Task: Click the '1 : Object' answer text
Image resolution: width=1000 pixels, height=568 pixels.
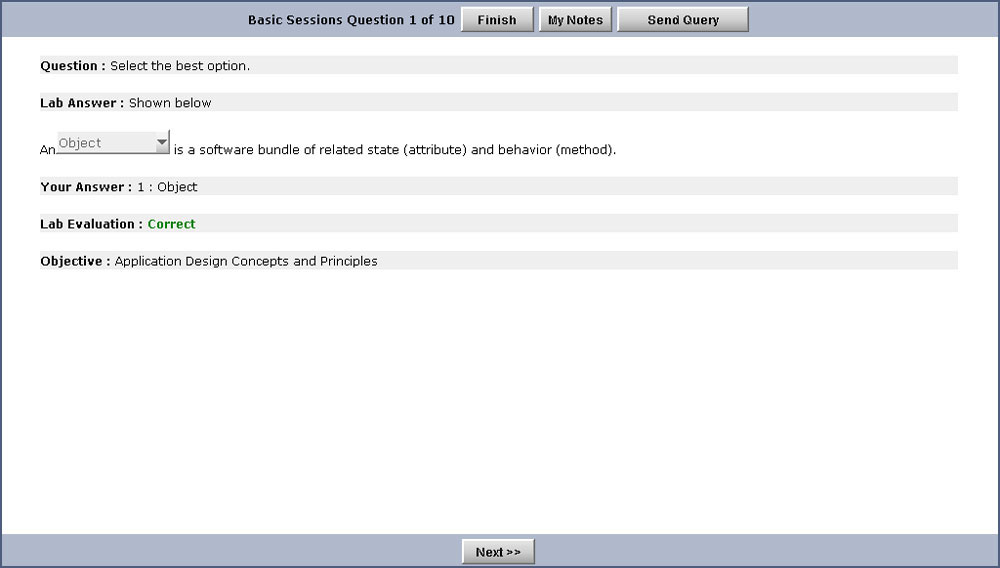Action: (168, 187)
